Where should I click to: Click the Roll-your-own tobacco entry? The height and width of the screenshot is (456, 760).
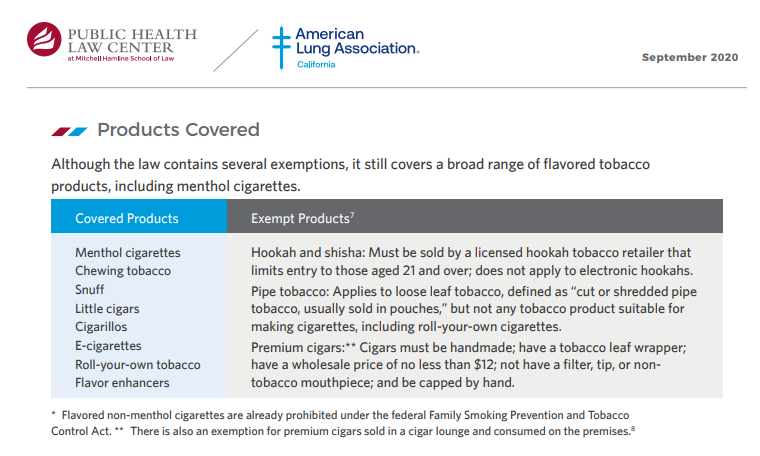(138, 364)
